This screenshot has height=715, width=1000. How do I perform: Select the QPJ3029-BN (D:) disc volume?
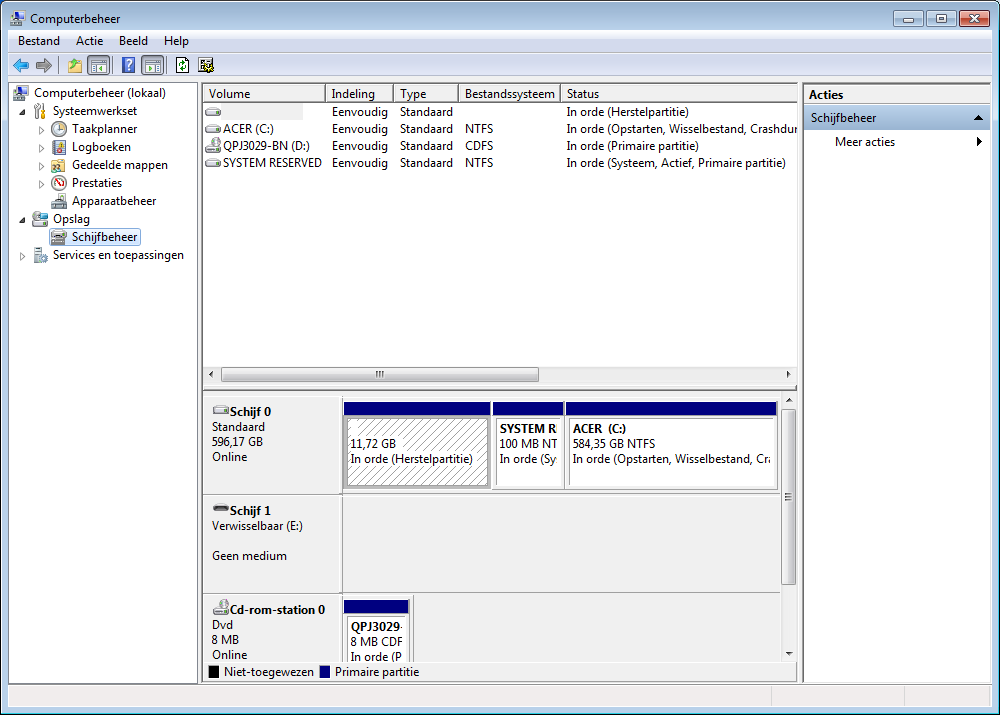(265, 146)
